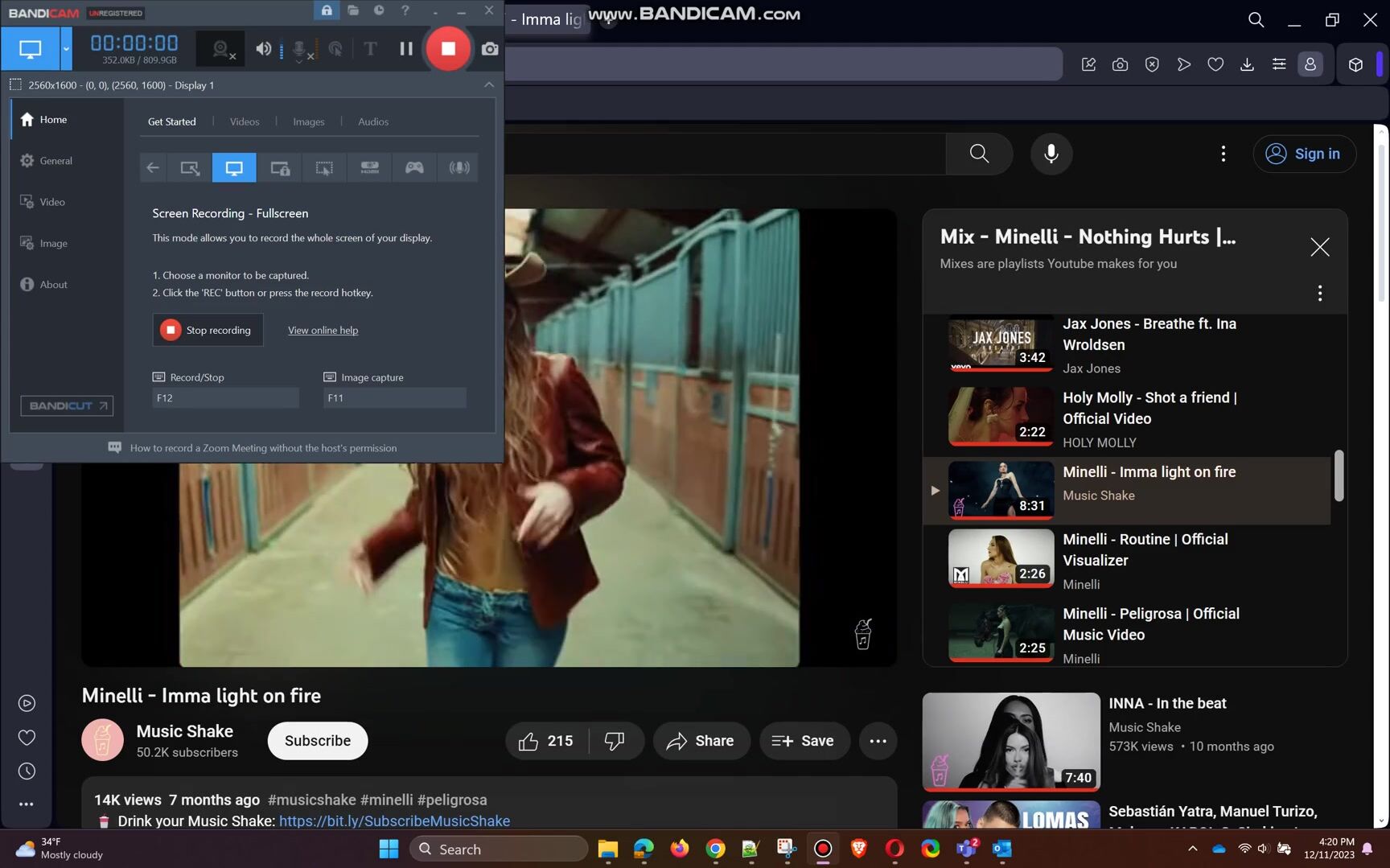The width and height of the screenshot is (1390, 868).
Task: Open Home section in Bandicam sidebar
Action: tap(44, 119)
